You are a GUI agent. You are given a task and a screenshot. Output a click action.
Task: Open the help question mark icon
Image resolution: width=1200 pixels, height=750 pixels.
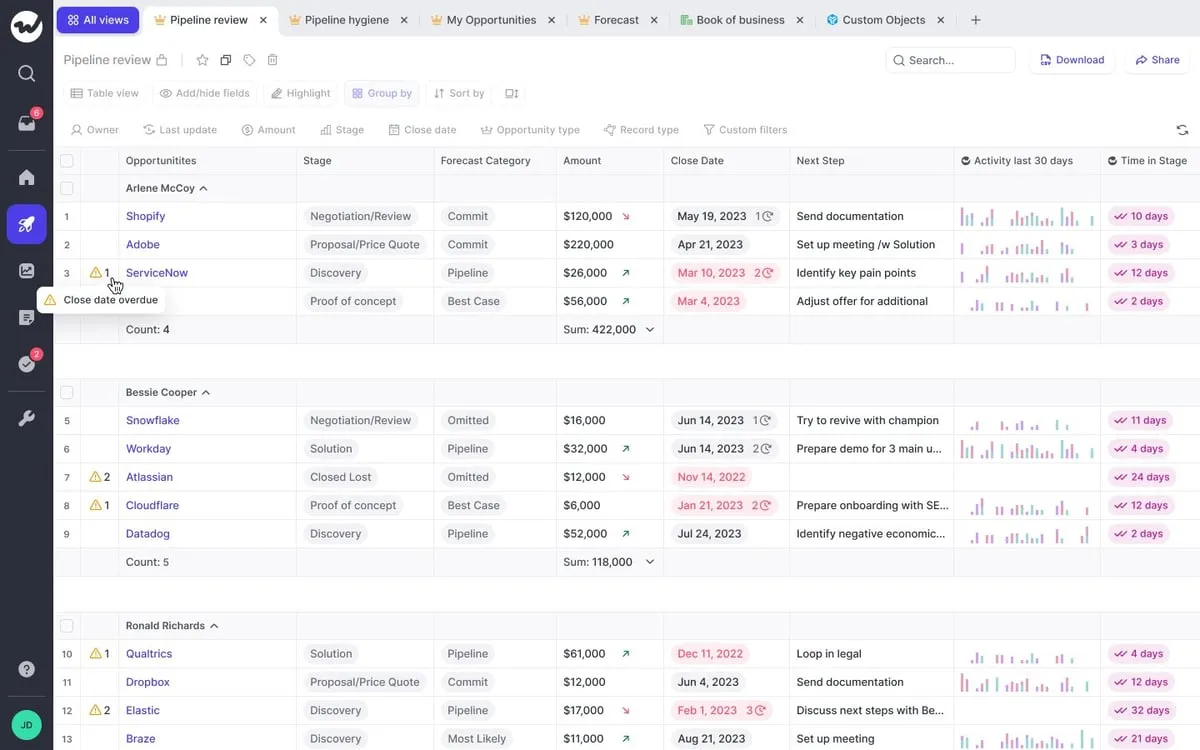click(26, 669)
